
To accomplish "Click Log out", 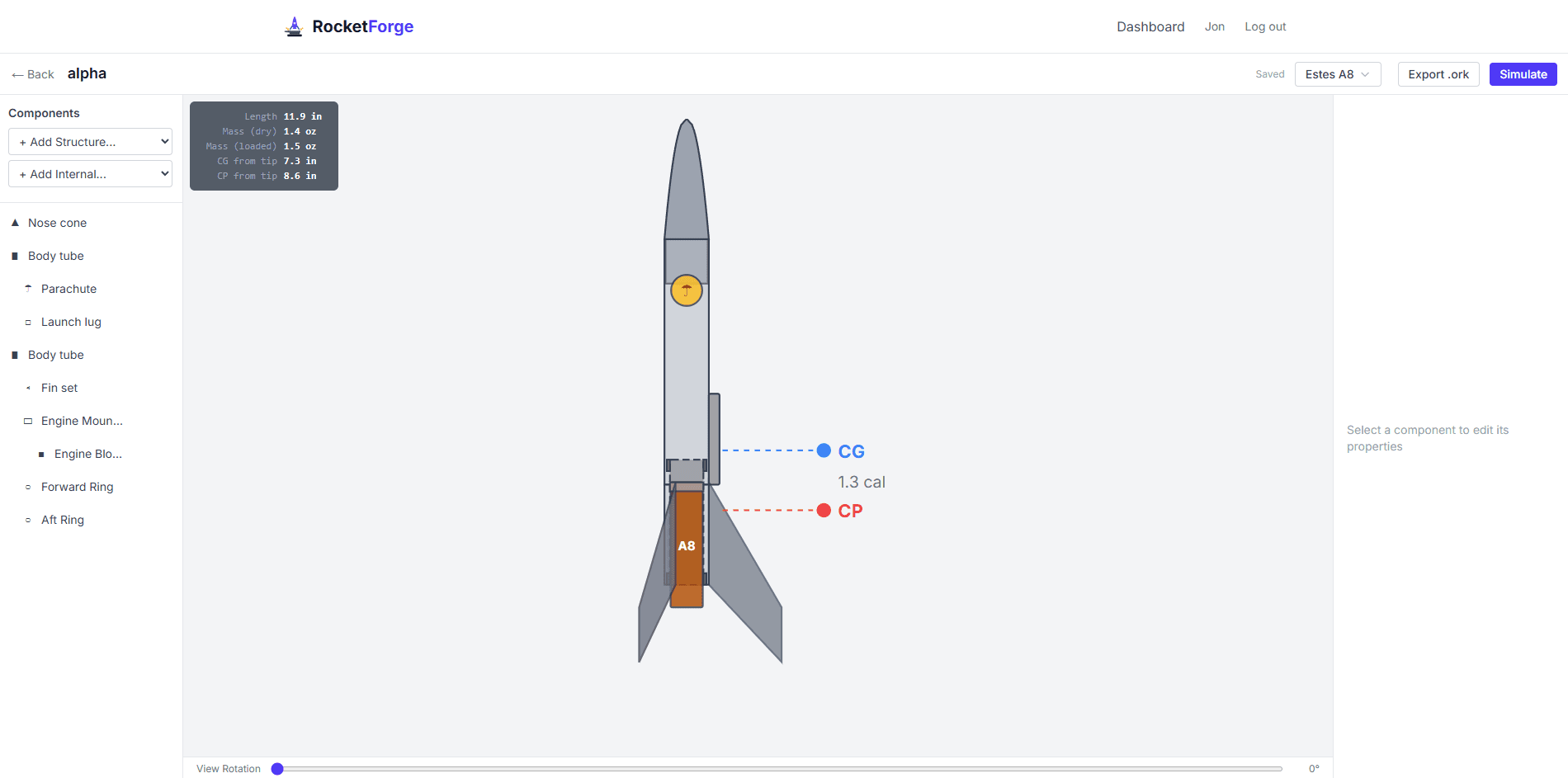I will coord(1265,26).
